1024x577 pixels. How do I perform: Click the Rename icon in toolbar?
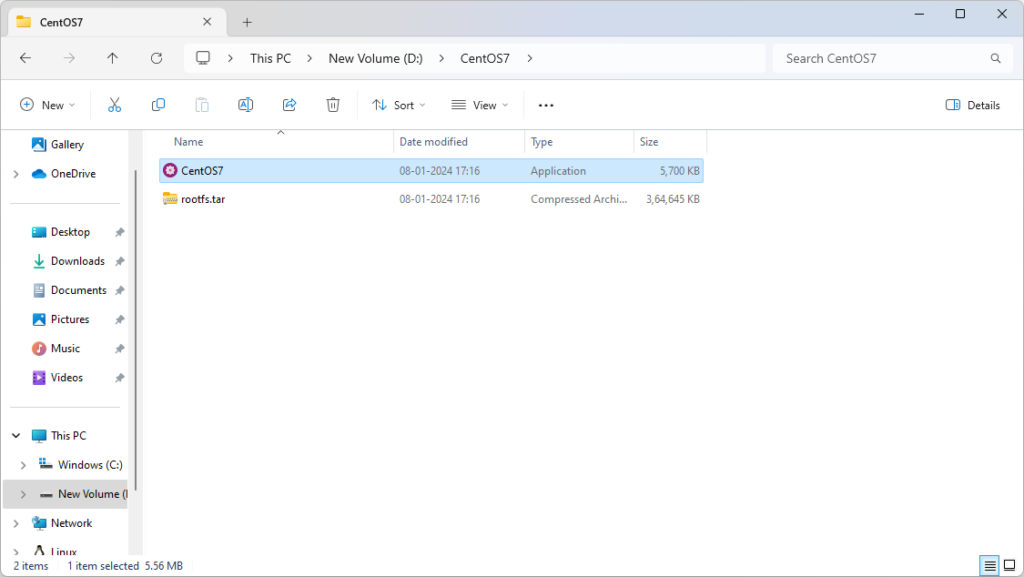click(x=246, y=105)
